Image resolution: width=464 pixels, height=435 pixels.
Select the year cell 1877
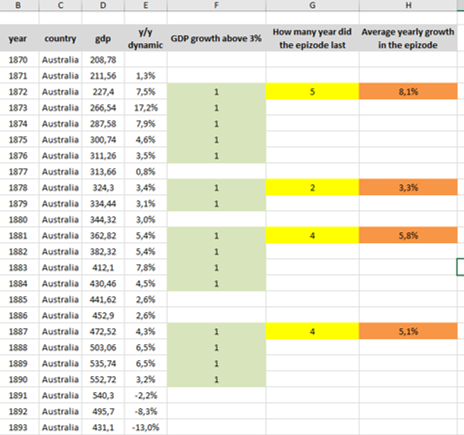pos(19,172)
